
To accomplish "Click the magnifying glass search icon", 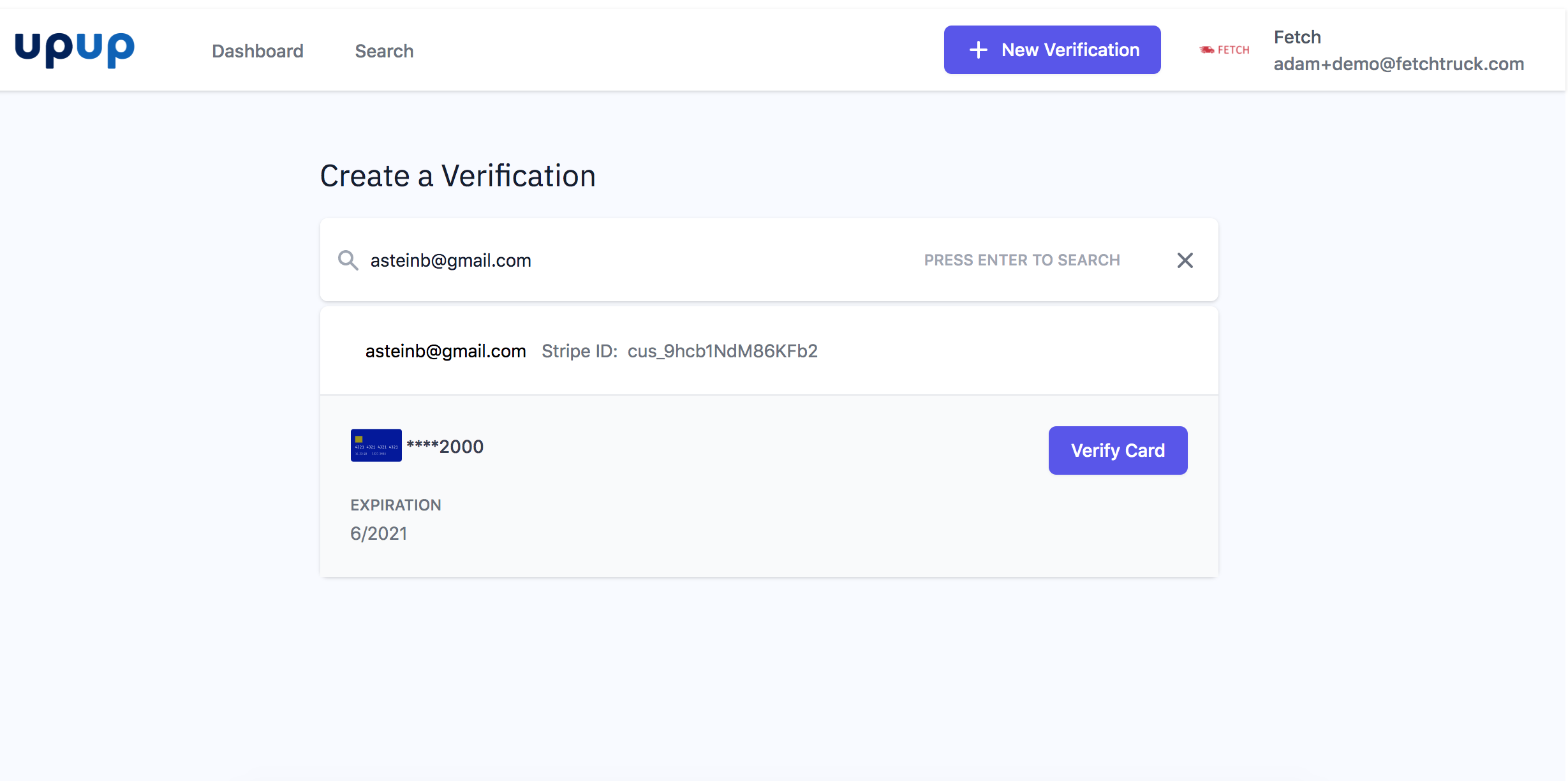I will (348, 260).
